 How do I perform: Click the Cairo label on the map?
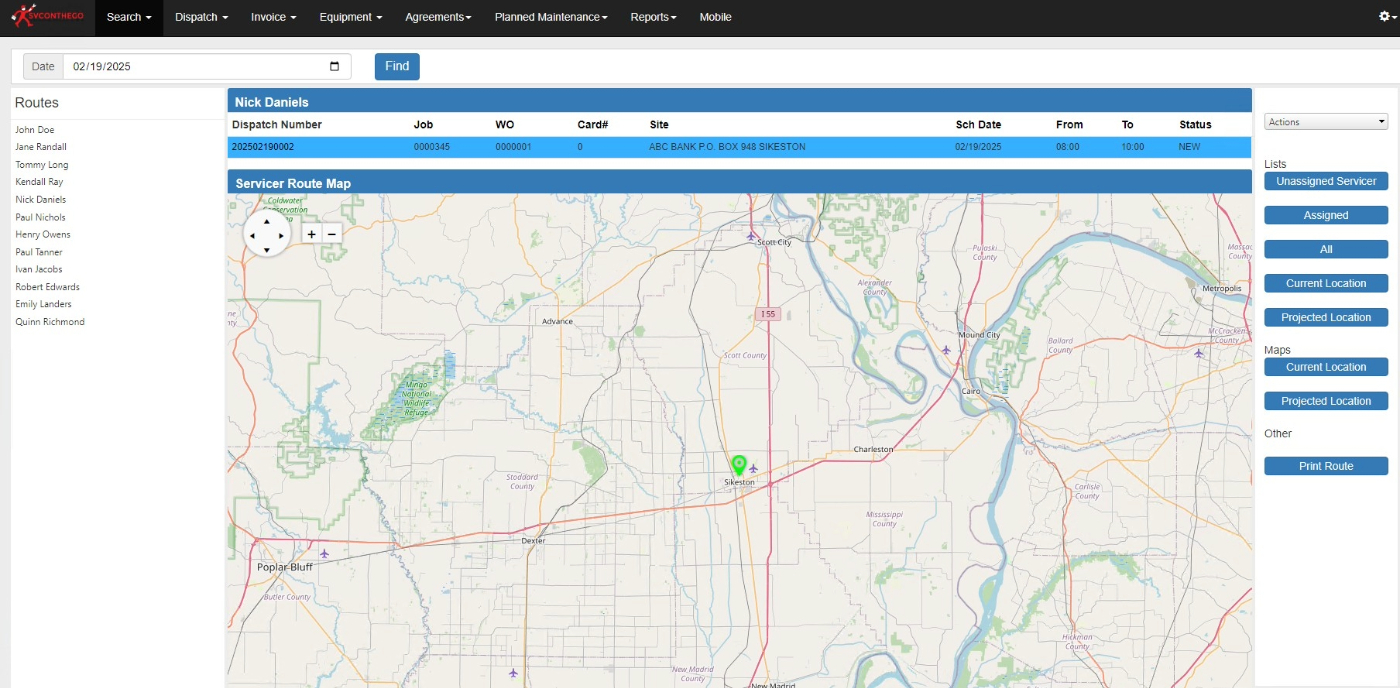[x=969, y=391]
